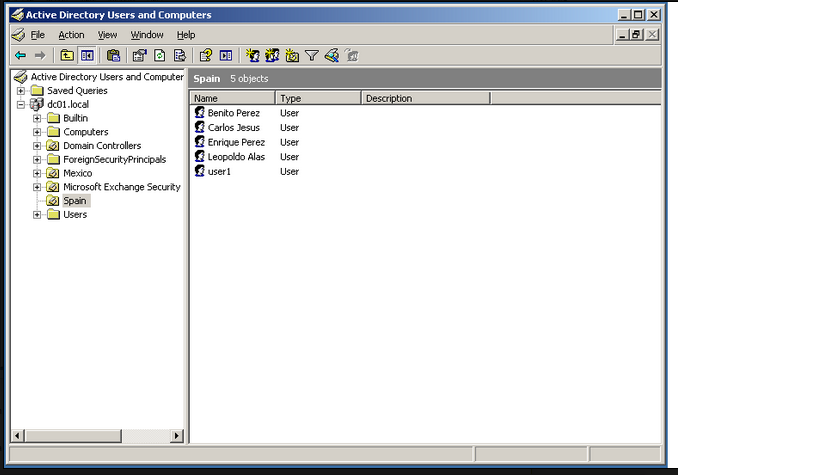
Task: Select the Builtin tree item
Action: click(x=75, y=118)
